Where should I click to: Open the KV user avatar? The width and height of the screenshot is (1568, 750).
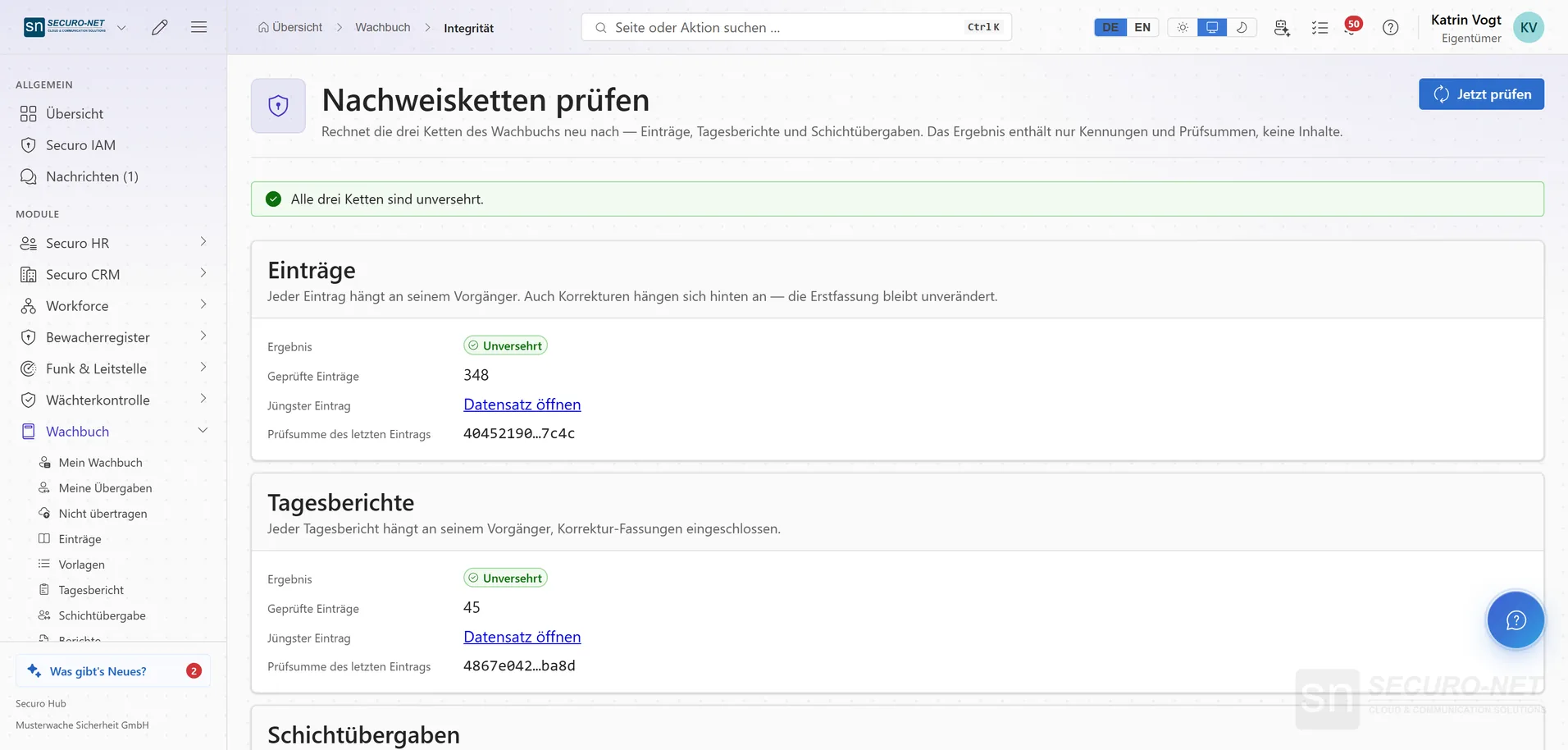tap(1529, 27)
